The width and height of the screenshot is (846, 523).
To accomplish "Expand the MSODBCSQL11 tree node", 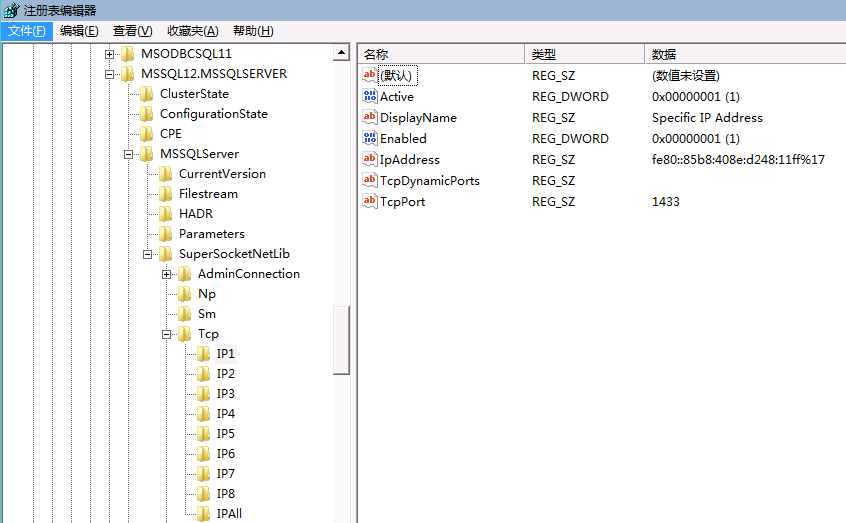I will pyautogui.click(x=110, y=54).
